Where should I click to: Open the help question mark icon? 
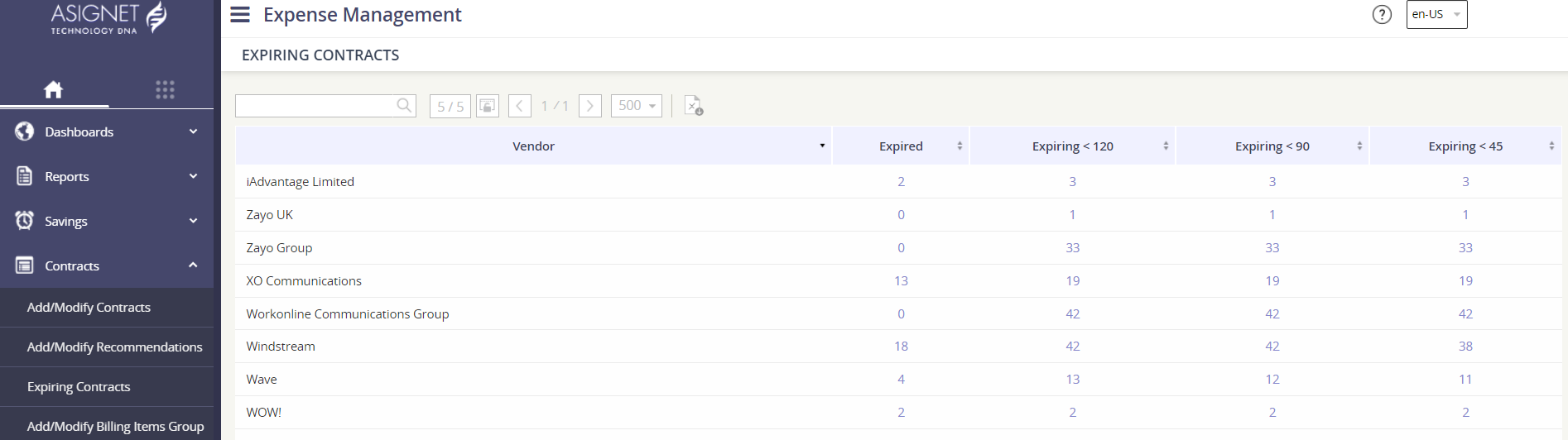pyautogui.click(x=1382, y=15)
